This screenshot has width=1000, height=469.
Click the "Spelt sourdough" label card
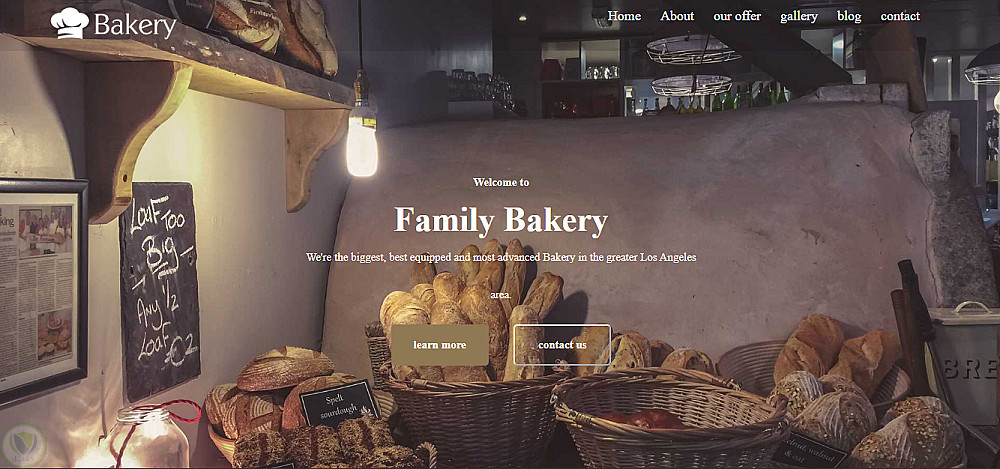point(339,403)
